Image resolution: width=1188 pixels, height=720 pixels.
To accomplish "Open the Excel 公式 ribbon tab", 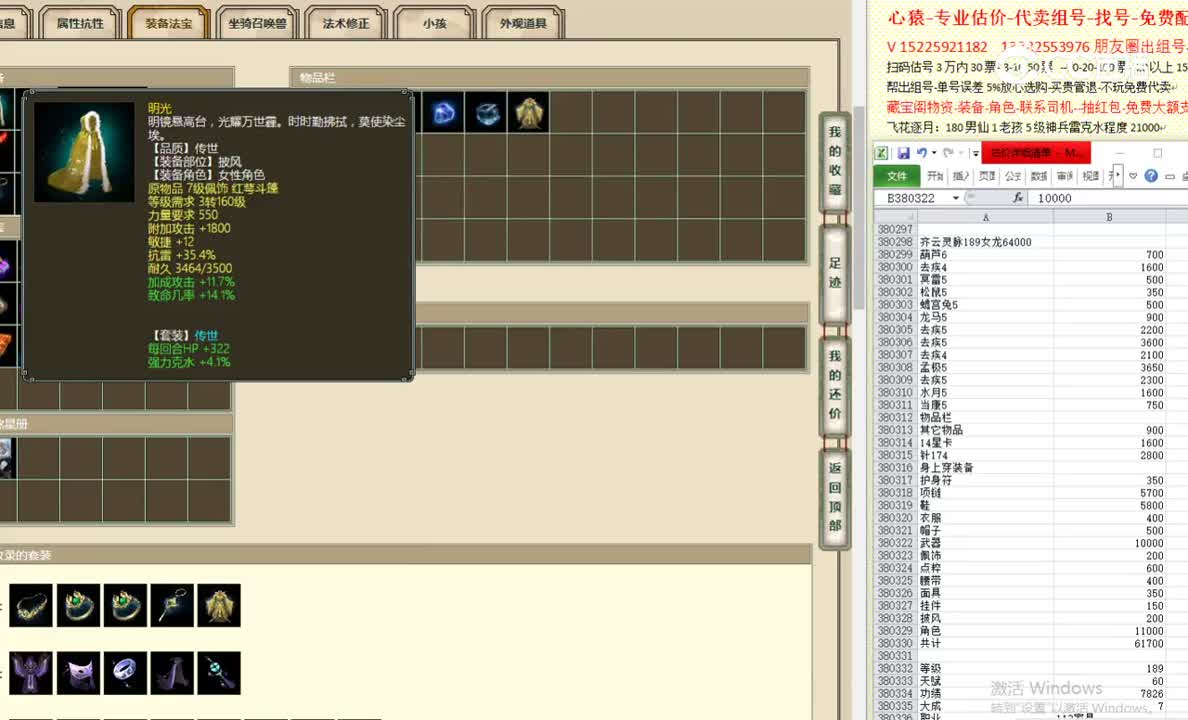I will tap(1013, 176).
